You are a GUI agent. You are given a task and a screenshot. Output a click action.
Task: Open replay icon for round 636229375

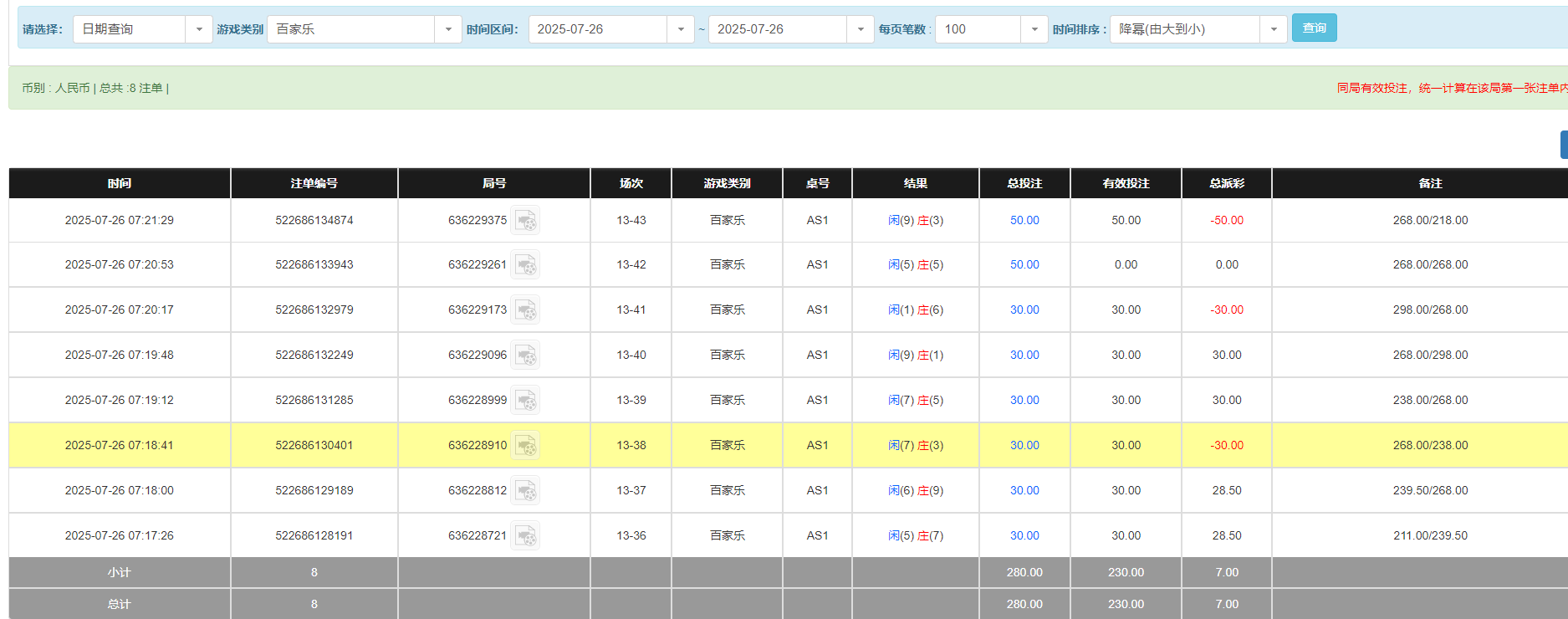tap(525, 221)
